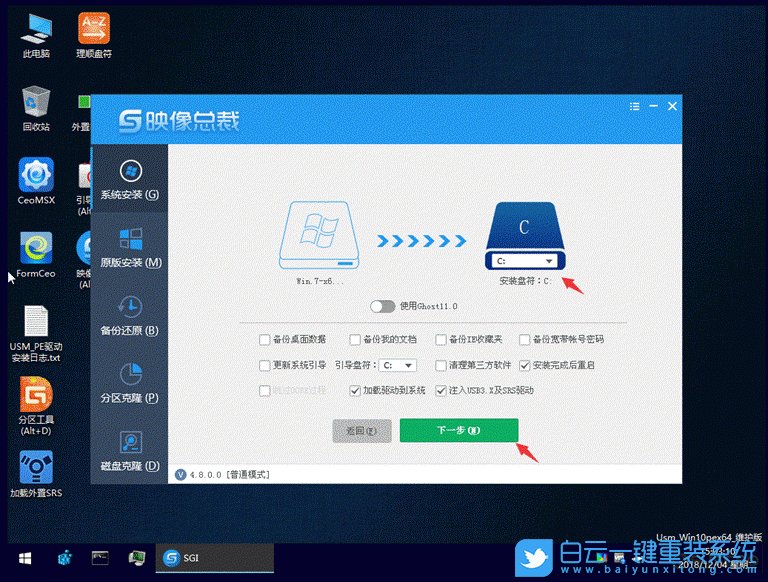Image resolution: width=768 pixels, height=582 pixels.
Task: Click the green 下一步 button
Action: point(459,431)
